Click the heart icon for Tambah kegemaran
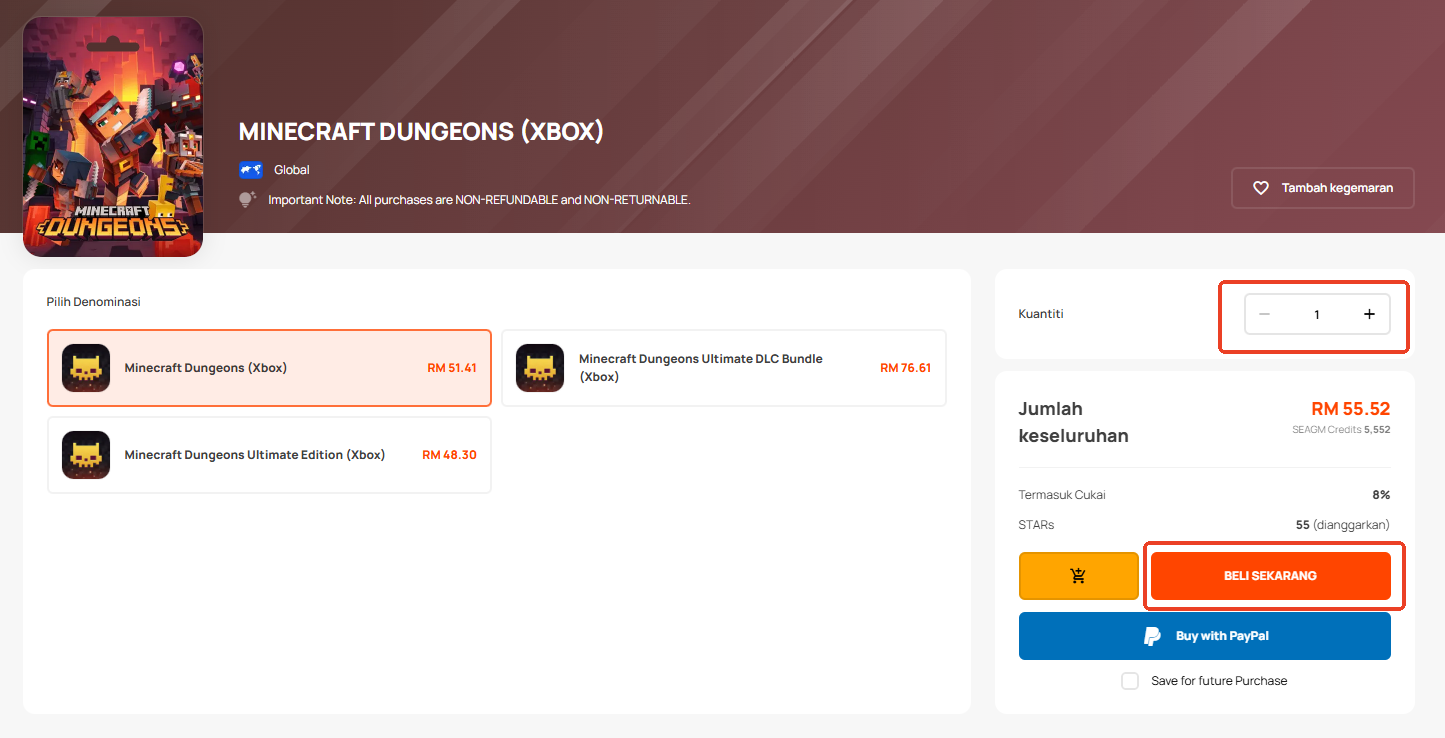Image resolution: width=1445 pixels, height=738 pixels. [x=1261, y=188]
